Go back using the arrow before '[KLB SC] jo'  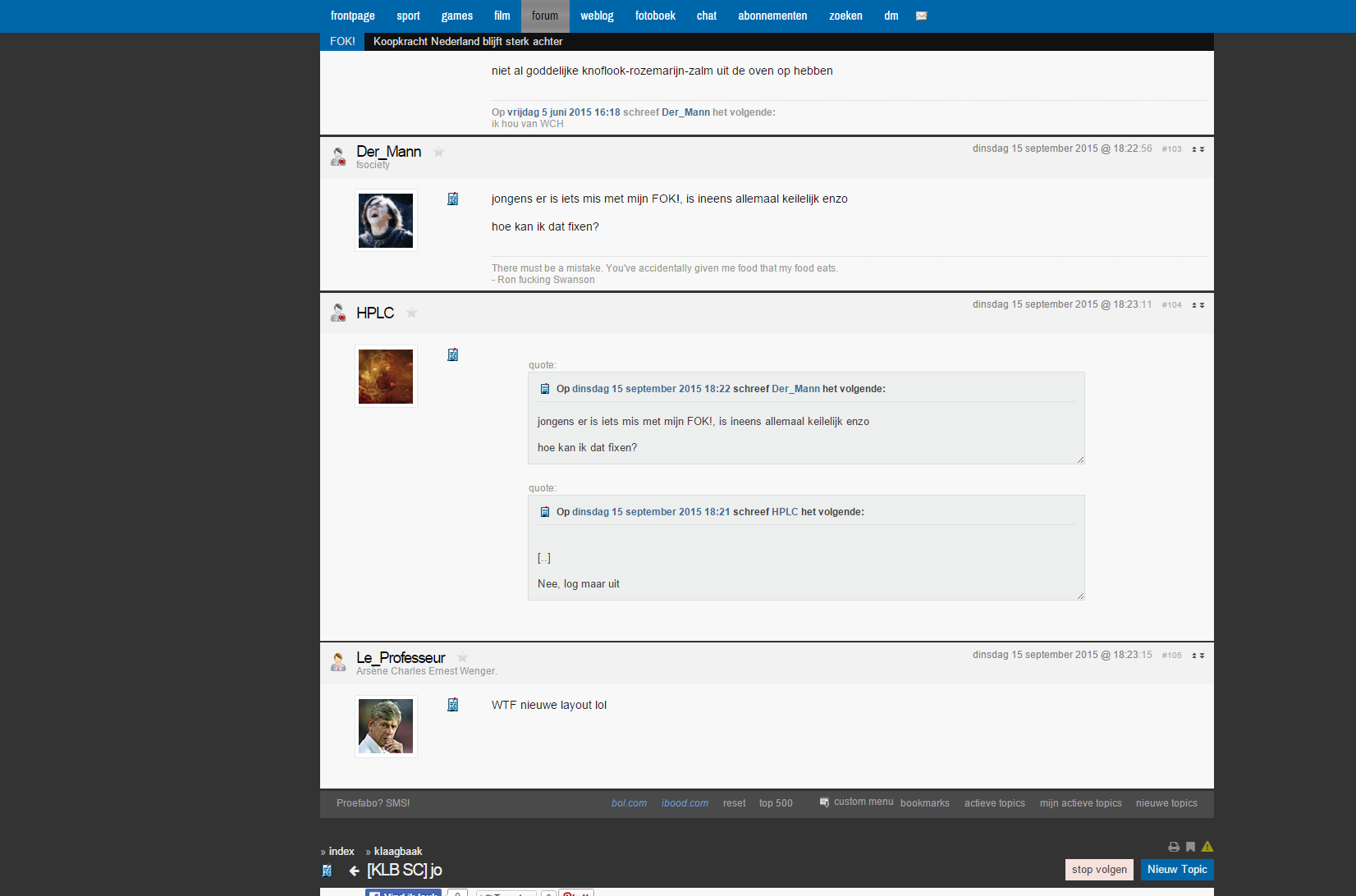coord(354,871)
